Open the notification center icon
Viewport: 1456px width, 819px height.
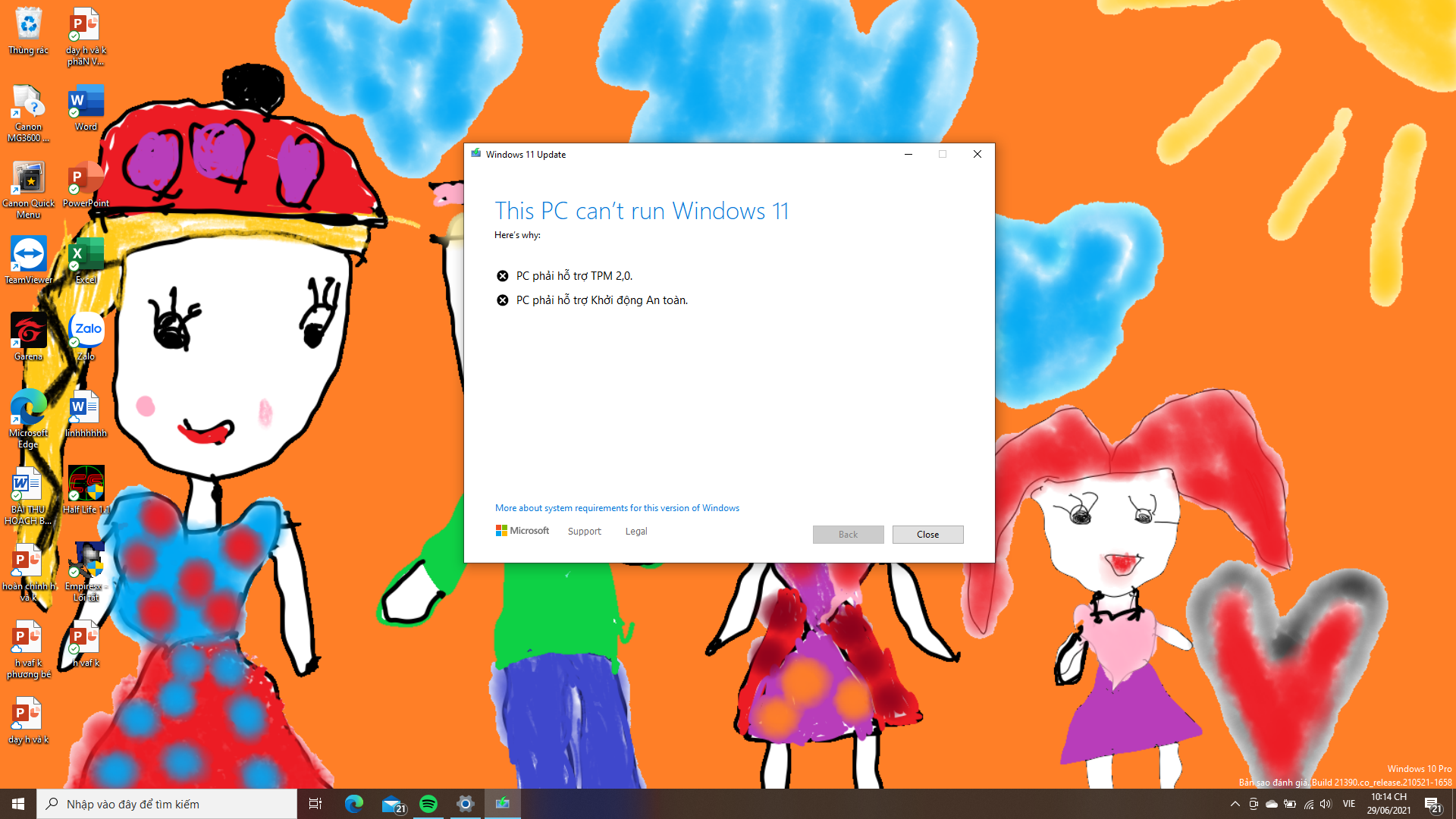[x=1432, y=805]
